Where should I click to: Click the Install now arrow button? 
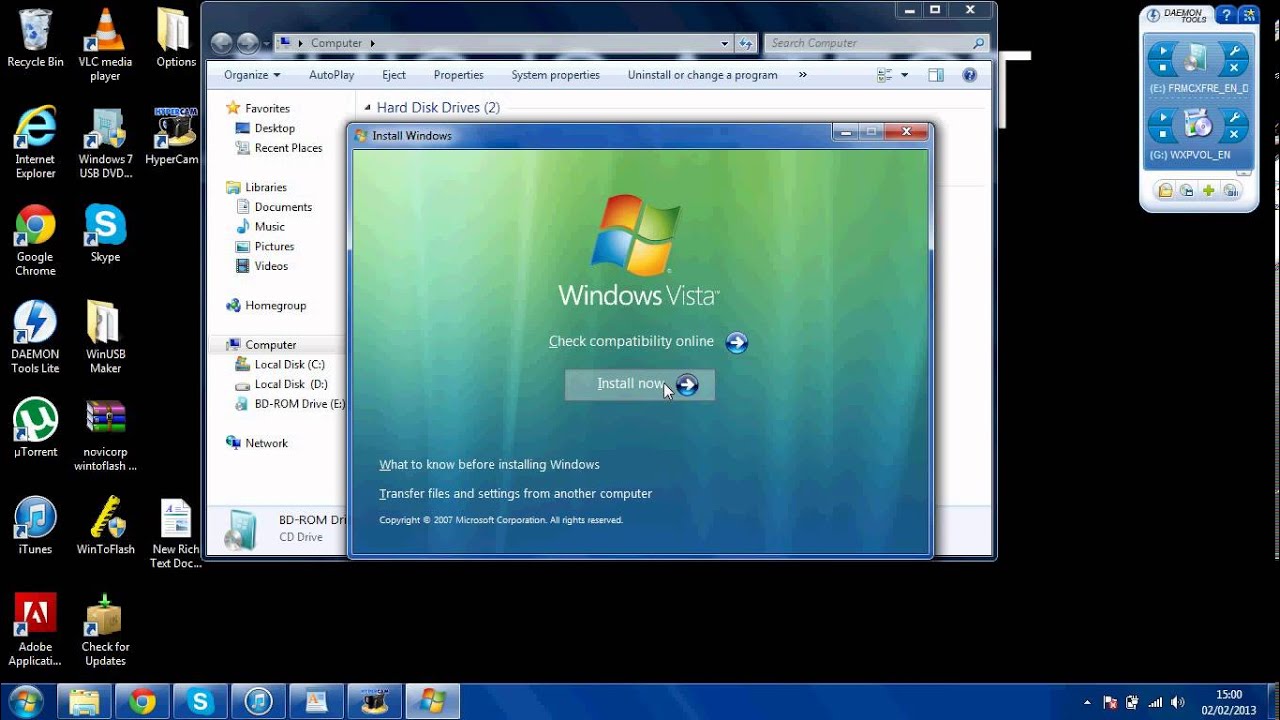pos(687,385)
